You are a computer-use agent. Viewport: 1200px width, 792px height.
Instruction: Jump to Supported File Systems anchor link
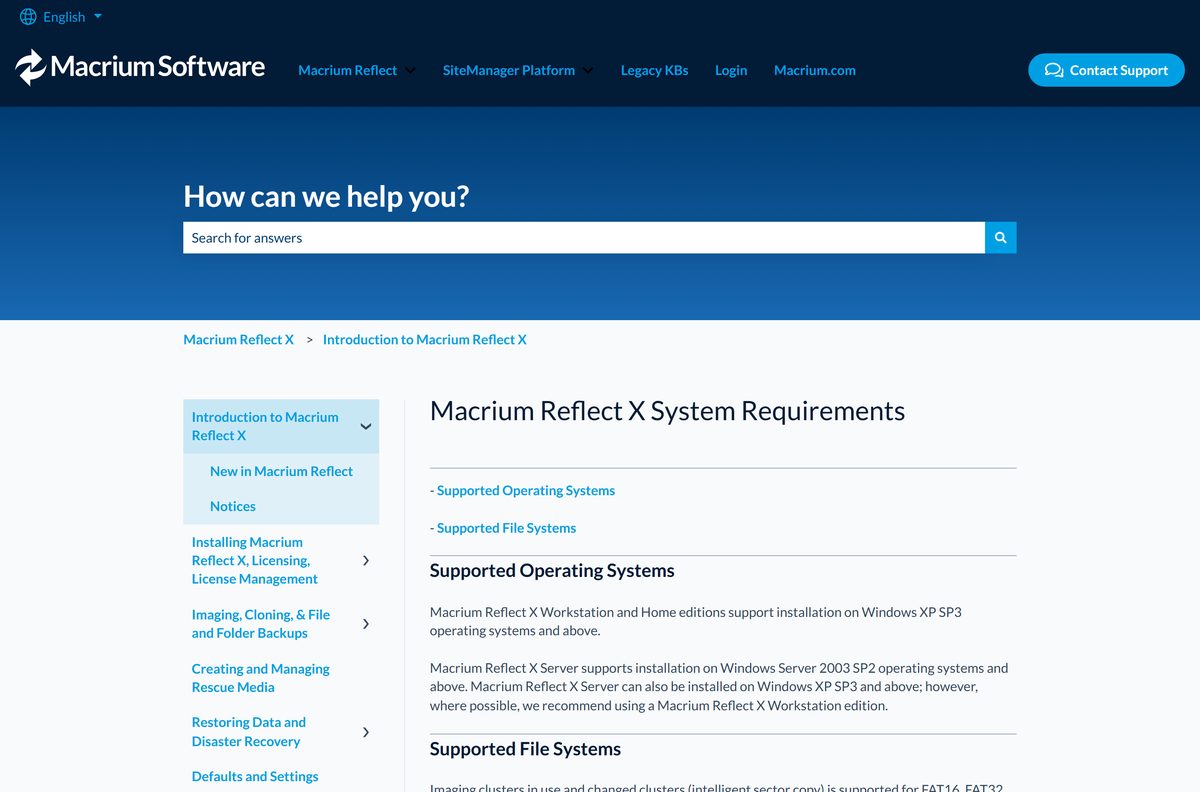(507, 528)
